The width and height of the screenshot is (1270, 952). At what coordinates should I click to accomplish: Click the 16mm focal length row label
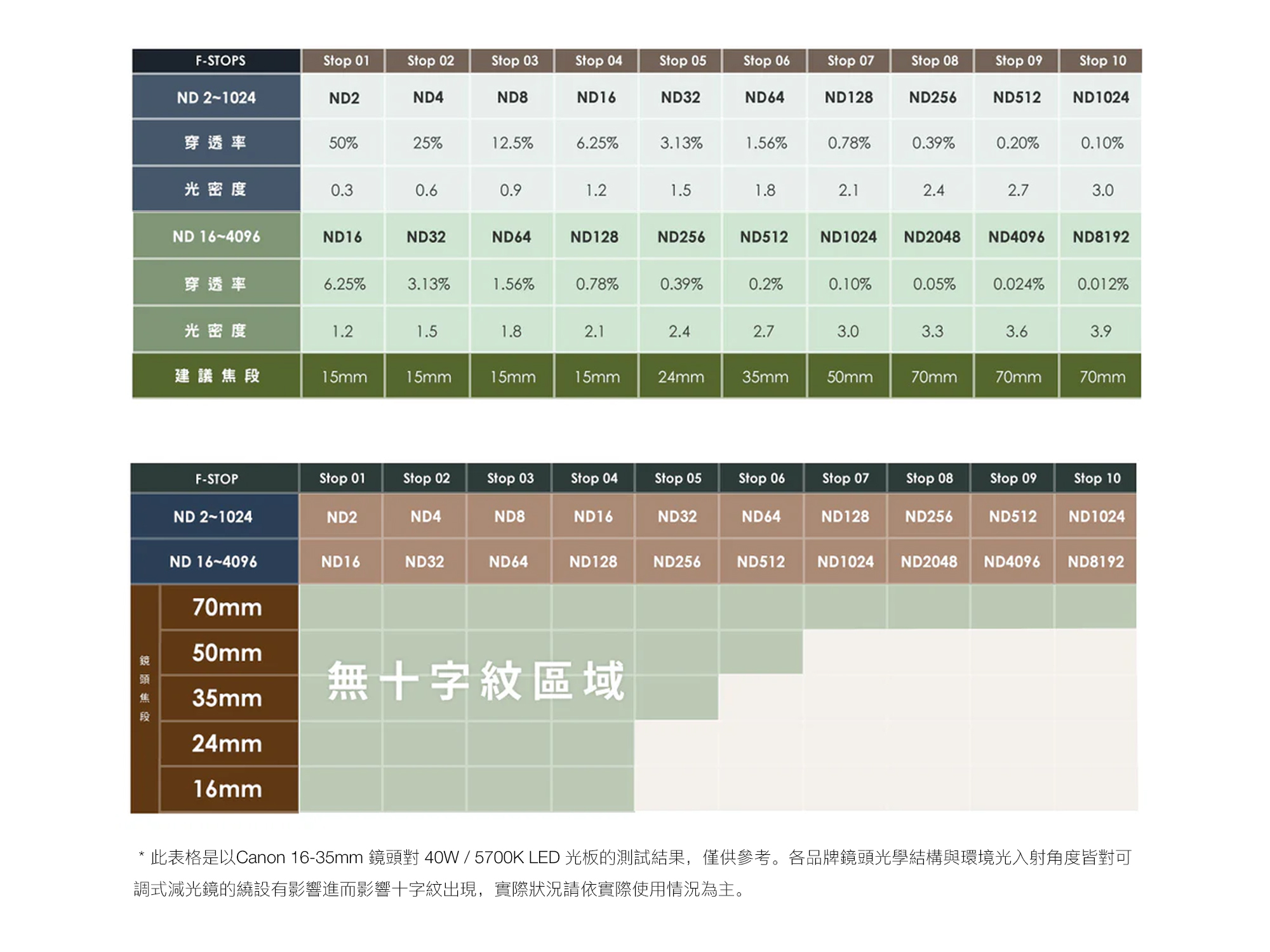click(227, 789)
